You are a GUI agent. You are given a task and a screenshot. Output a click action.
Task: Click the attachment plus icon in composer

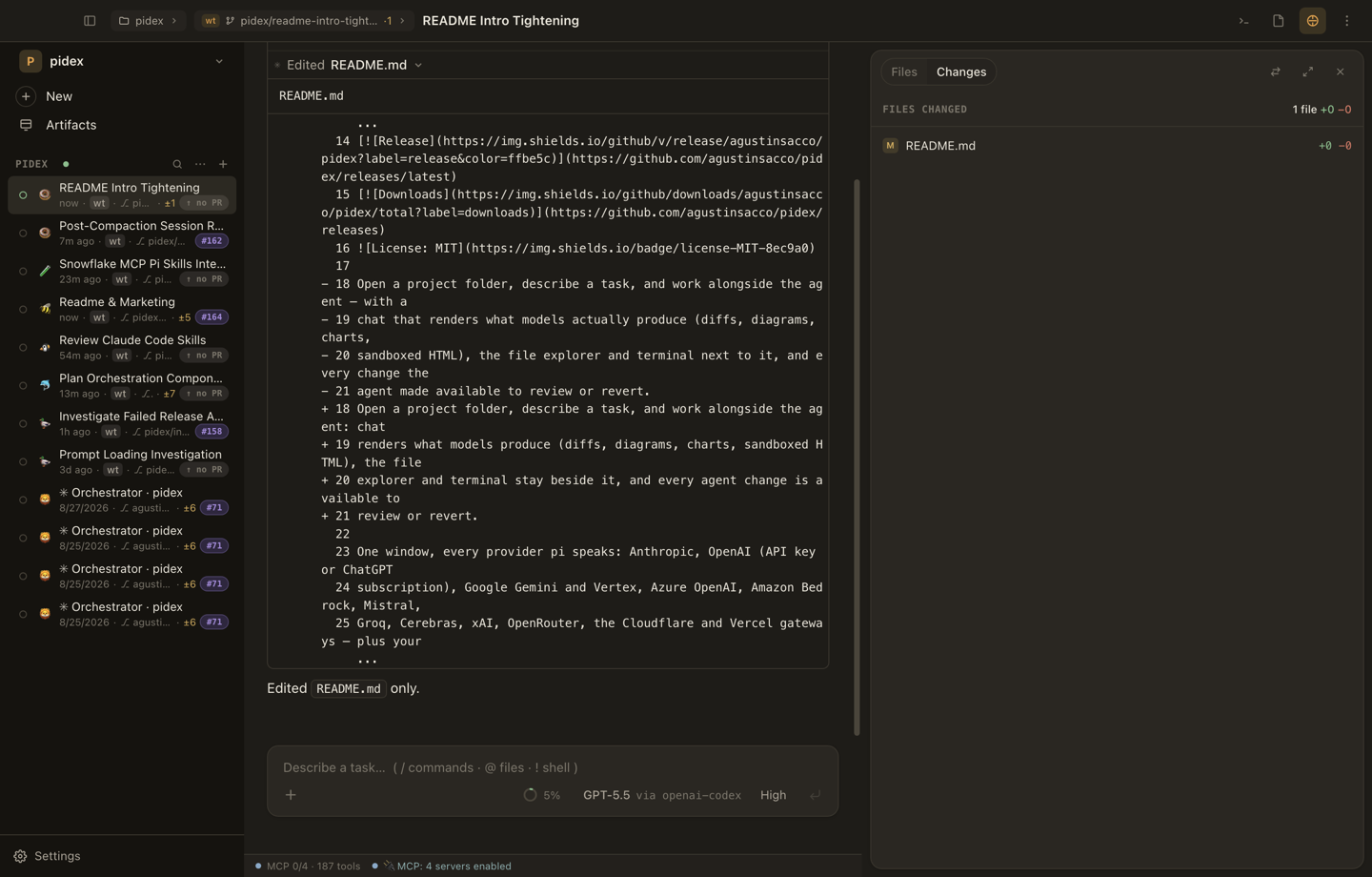pos(291,795)
